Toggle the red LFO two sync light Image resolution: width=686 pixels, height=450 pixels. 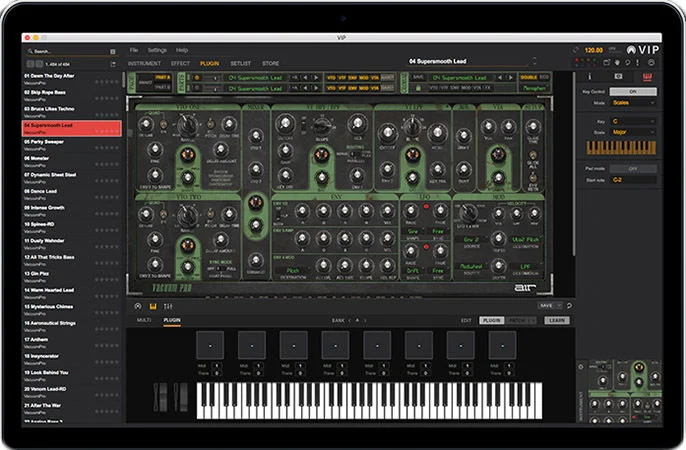pyautogui.click(x=426, y=247)
